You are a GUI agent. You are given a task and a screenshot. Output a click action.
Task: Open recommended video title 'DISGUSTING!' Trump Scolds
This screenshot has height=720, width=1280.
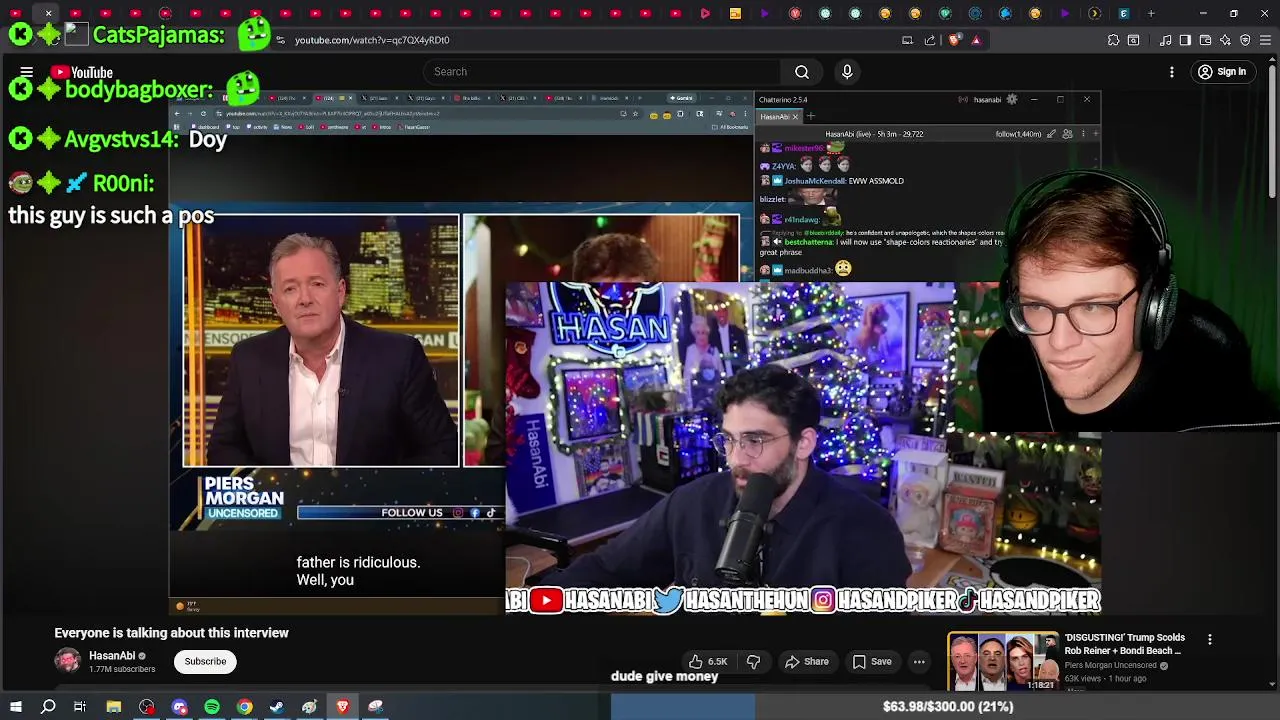1125,644
